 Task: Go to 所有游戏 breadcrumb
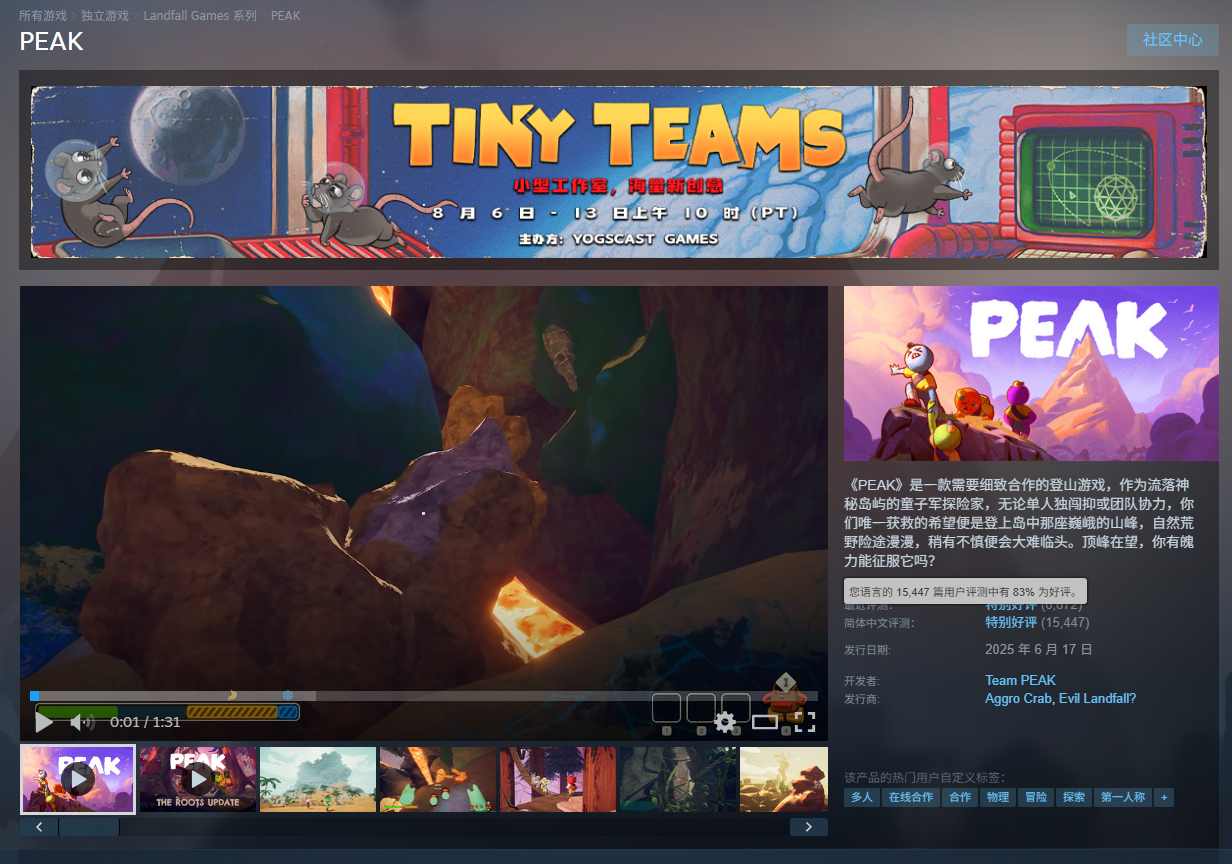pyautogui.click(x=43, y=16)
